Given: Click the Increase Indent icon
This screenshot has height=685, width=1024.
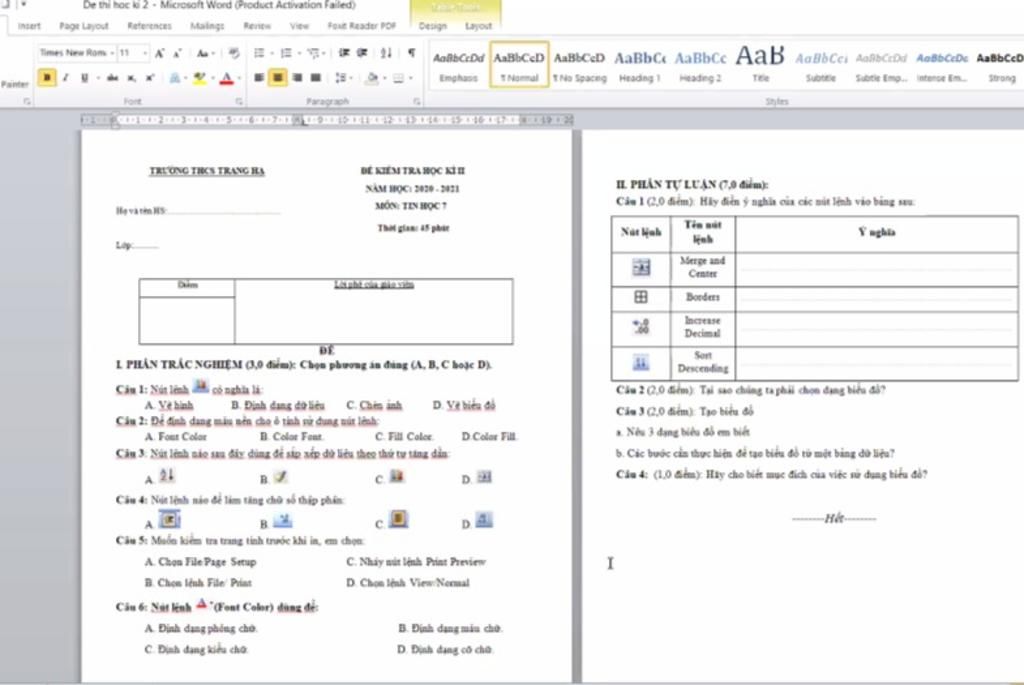Looking at the screenshot, I should [x=362, y=54].
